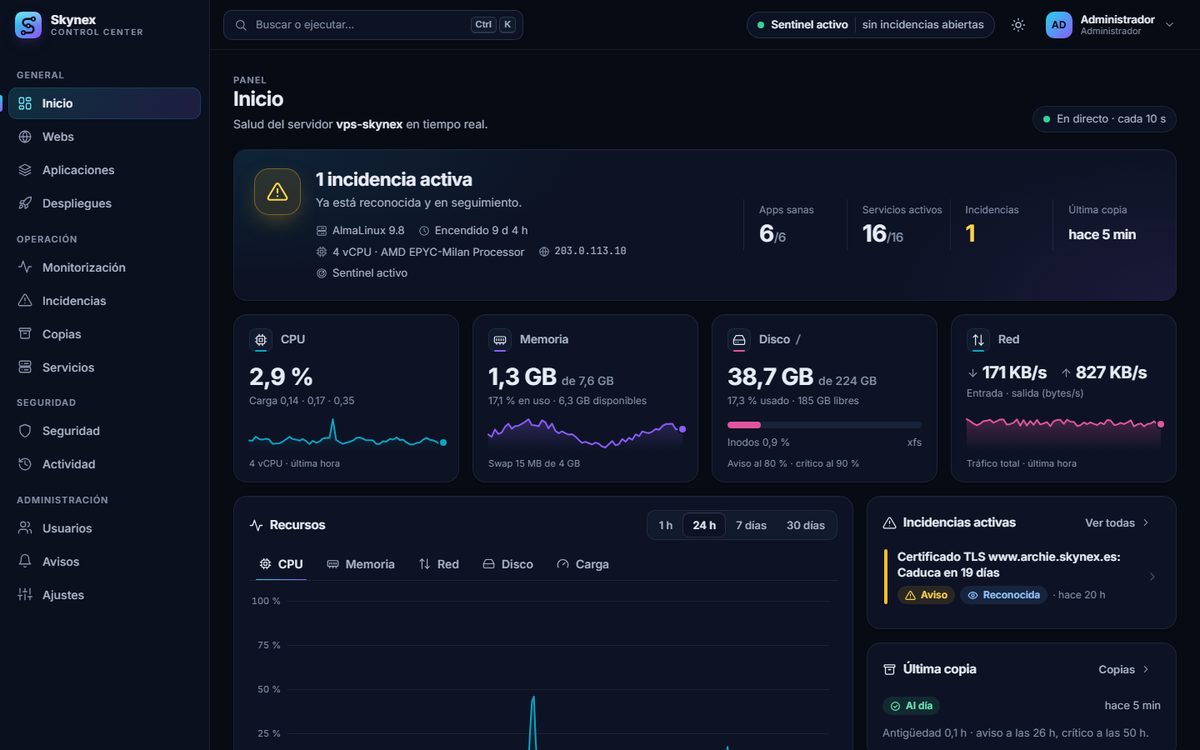Click the Reconocida badge on TLS incident
Image resolution: width=1200 pixels, height=750 pixels.
coord(1004,595)
